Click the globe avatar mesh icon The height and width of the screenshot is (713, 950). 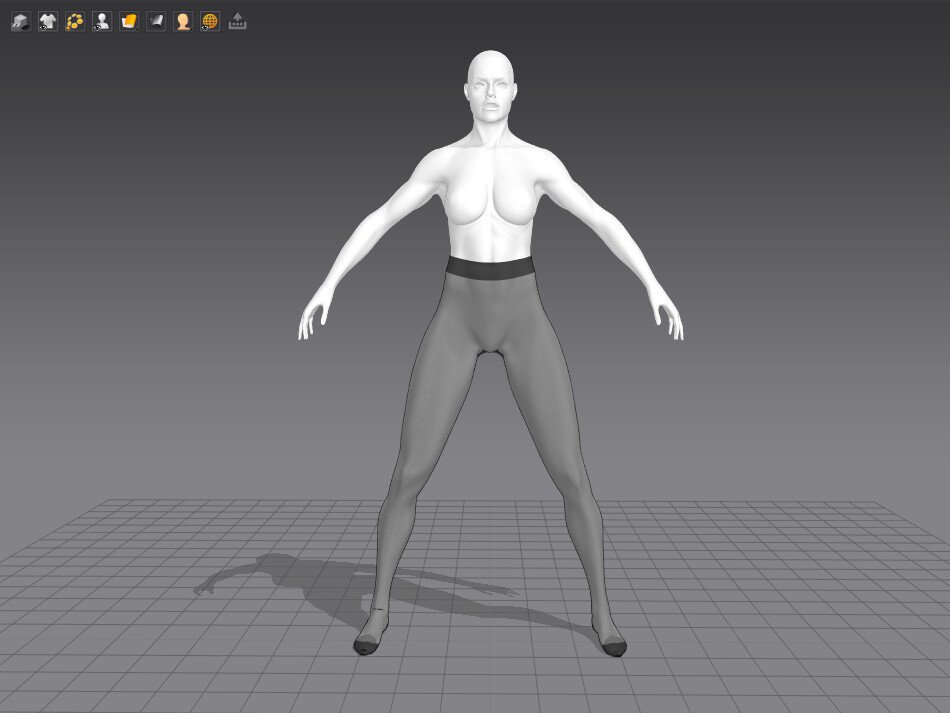[209, 20]
